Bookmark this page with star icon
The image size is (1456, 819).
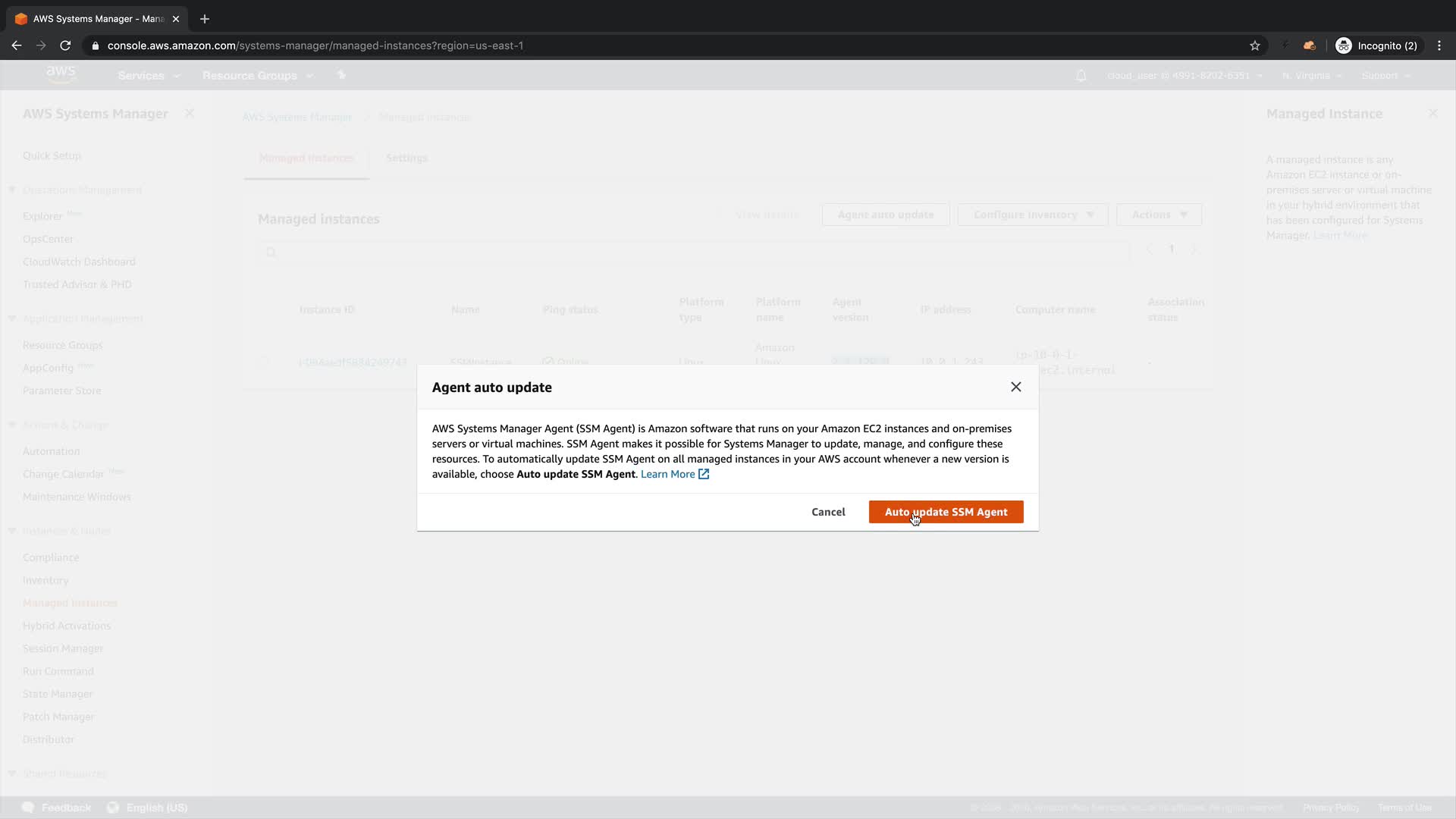point(1255,45)
